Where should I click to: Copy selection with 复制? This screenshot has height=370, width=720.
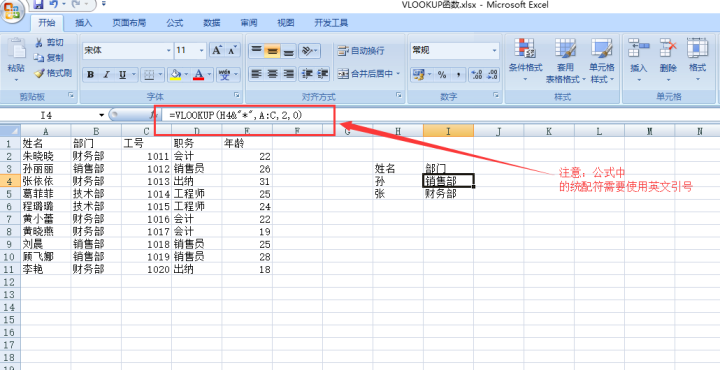coord(49,58)
